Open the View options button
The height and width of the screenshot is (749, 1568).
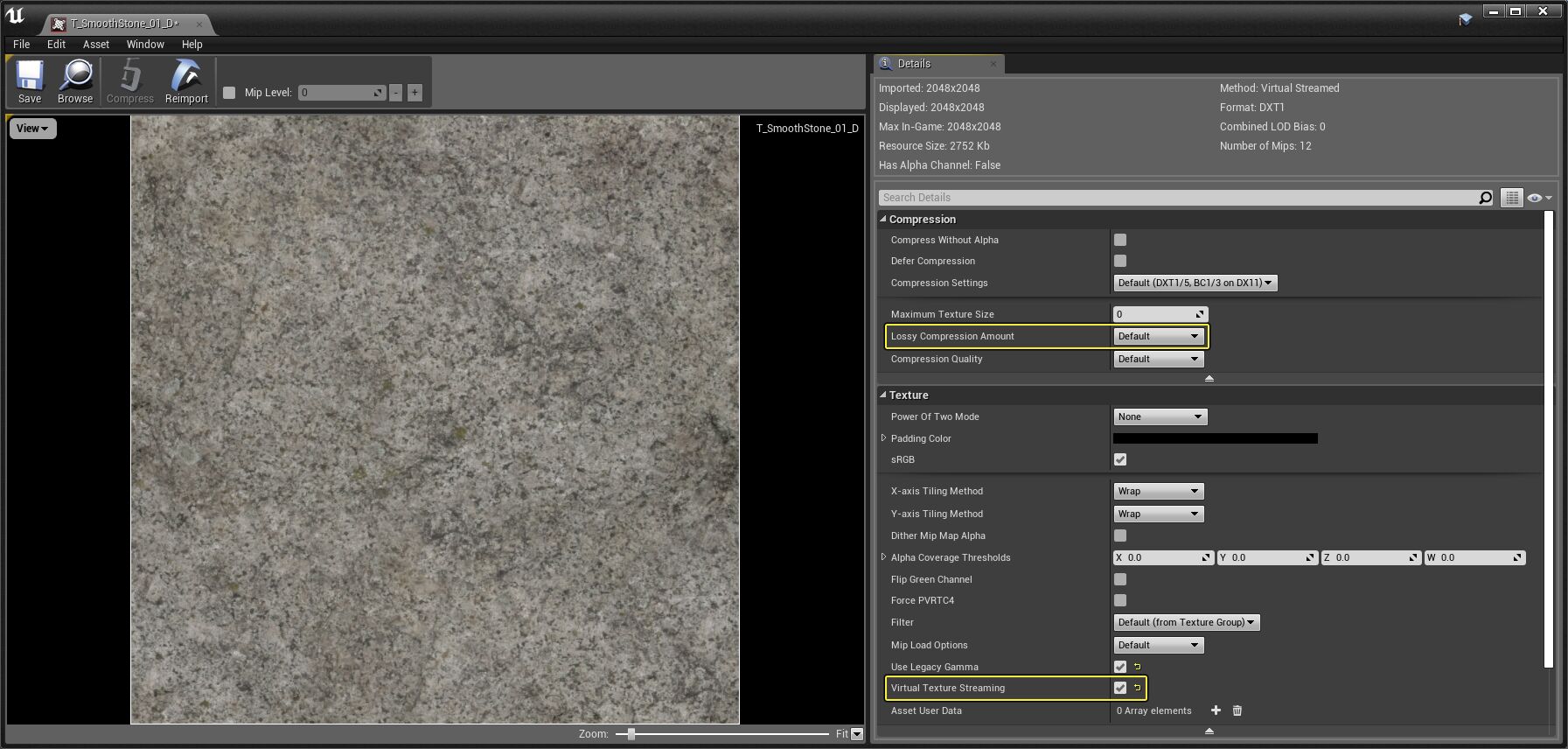[32, 129]
